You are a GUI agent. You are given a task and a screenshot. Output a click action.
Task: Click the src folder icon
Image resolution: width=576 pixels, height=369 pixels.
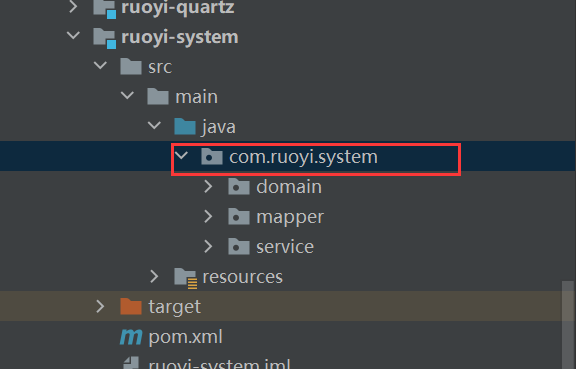point(131,67)
